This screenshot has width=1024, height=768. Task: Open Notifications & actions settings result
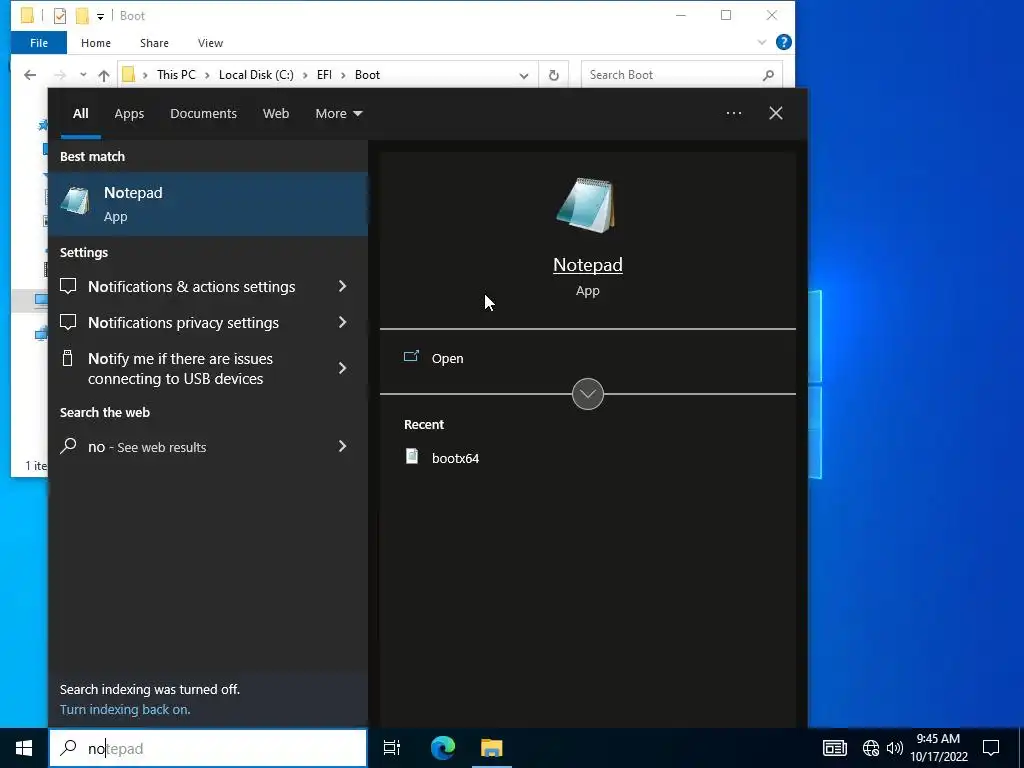tap(191, 287)
